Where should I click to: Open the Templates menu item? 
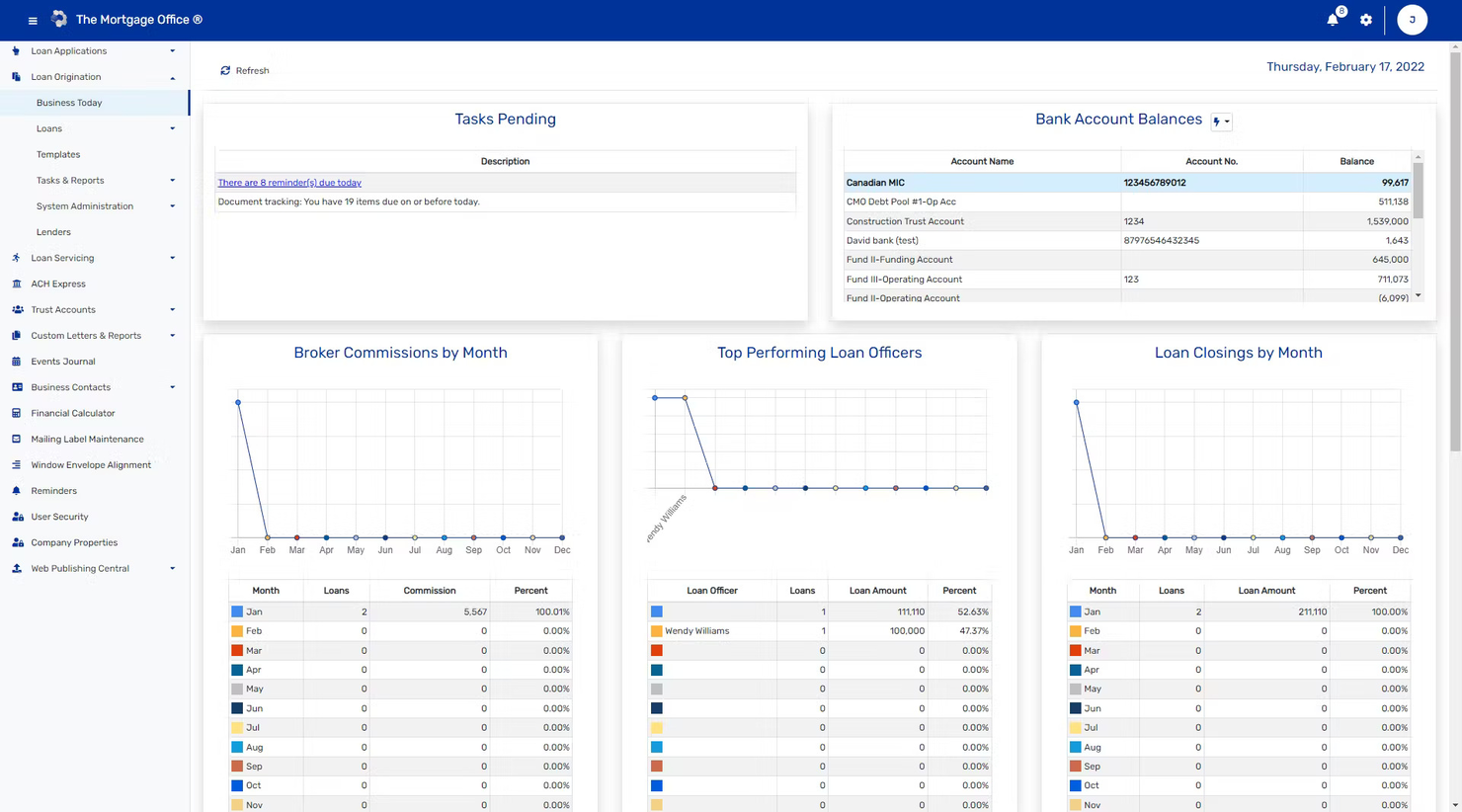(x=57, y=154)
